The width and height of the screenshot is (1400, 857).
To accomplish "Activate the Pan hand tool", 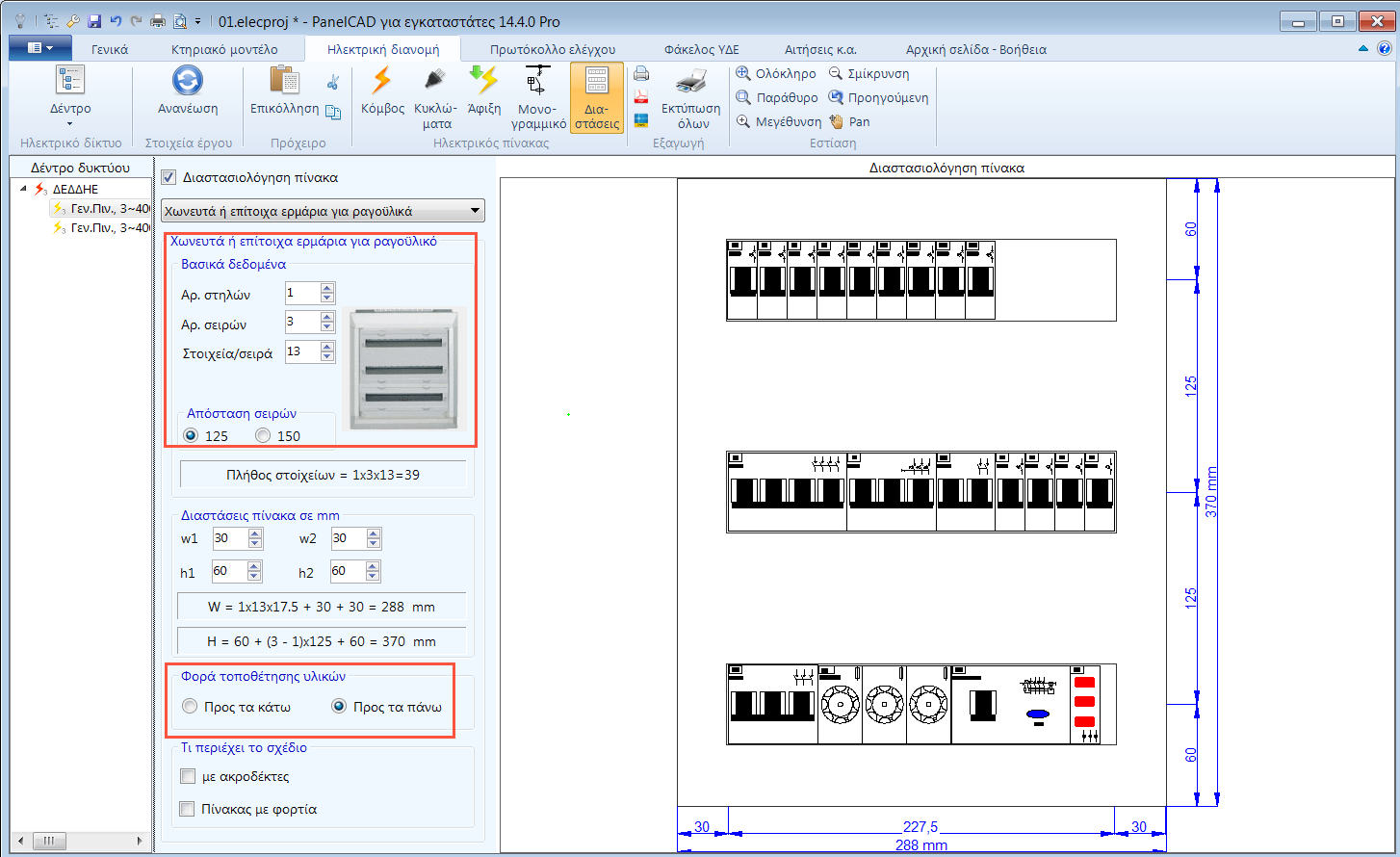I will coord(849,122).
